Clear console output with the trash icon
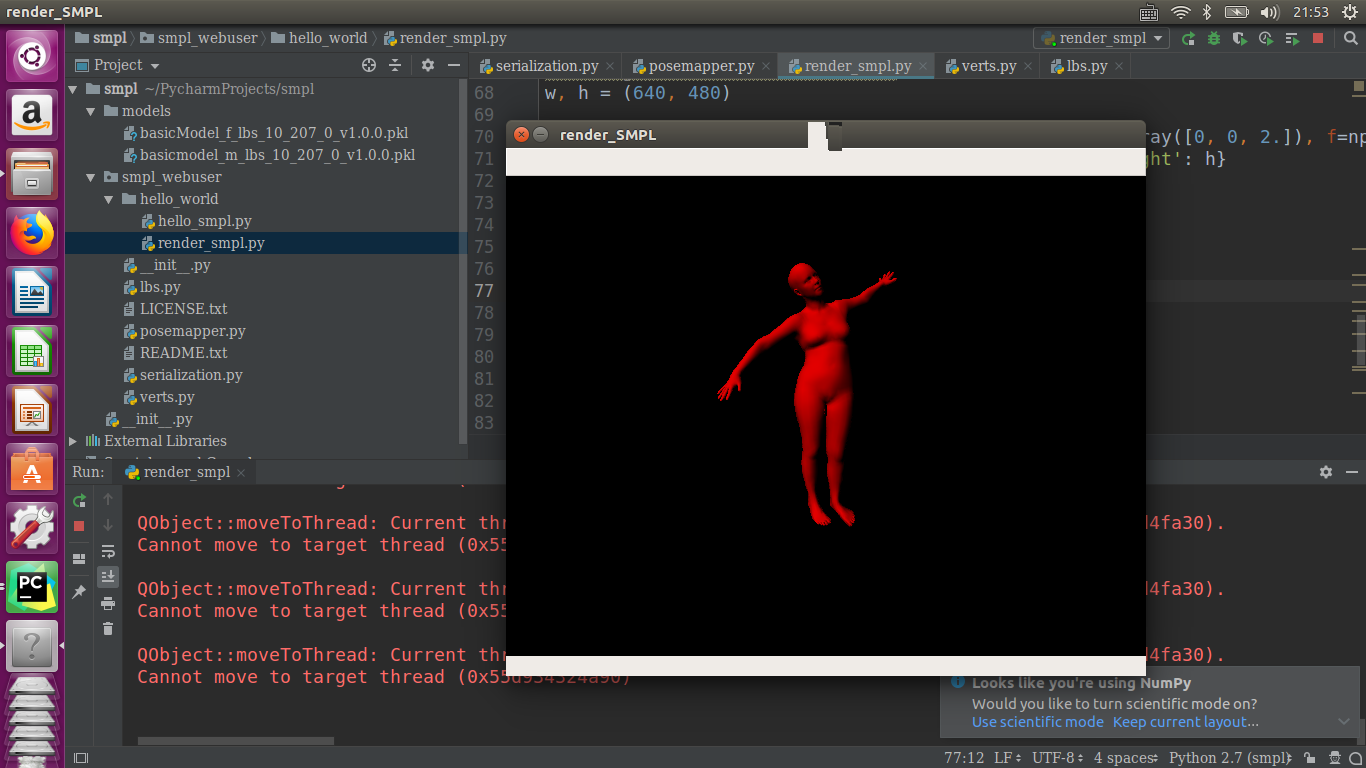 click(x=108, y=629)
